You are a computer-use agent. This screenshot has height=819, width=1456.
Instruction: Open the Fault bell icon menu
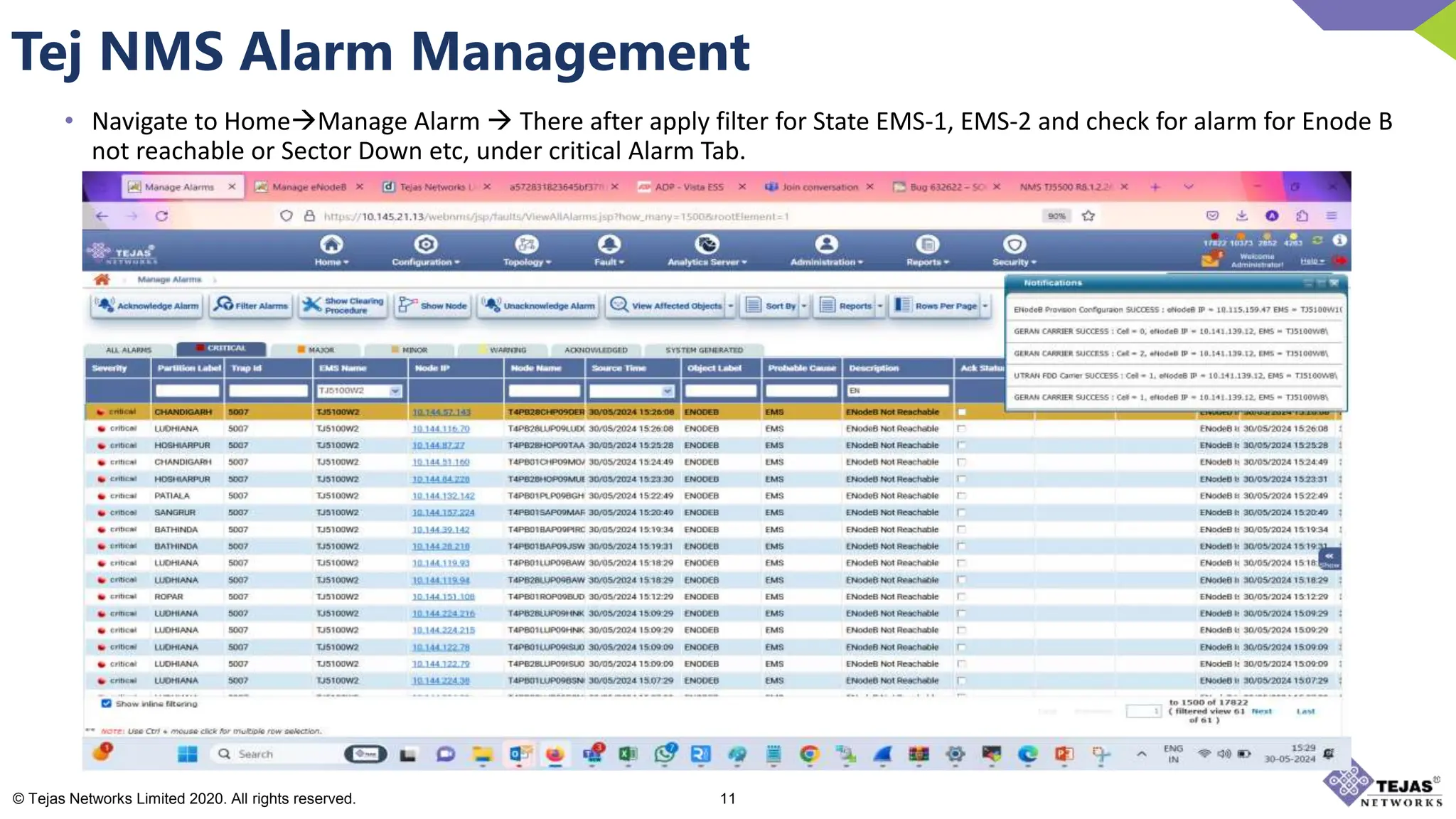click(x=609, y=245)
